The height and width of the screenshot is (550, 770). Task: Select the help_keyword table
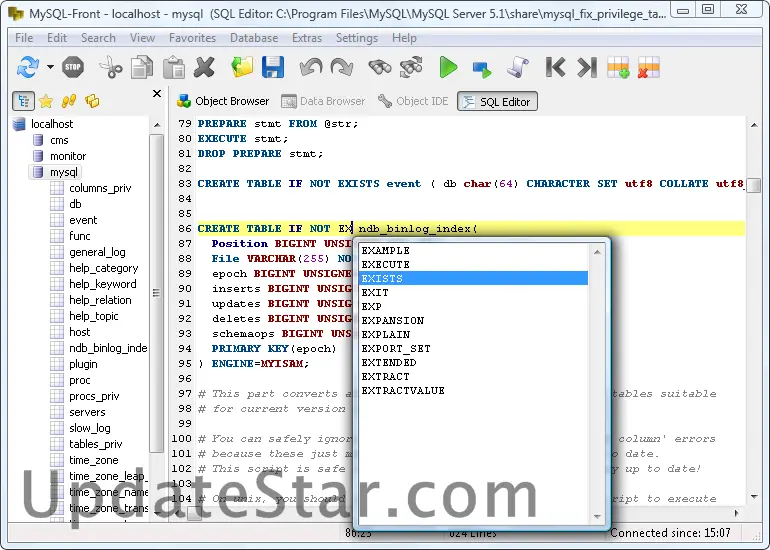(103, 284)
